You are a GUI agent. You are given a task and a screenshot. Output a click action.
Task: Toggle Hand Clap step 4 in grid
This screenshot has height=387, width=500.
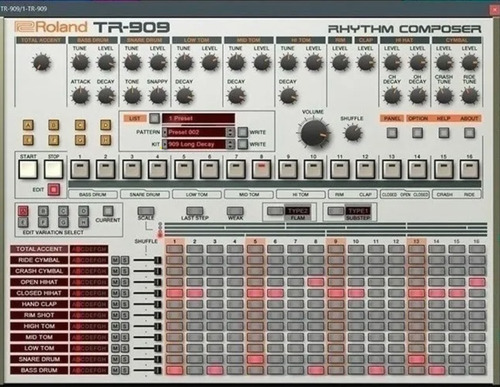(x=235, y=304)
